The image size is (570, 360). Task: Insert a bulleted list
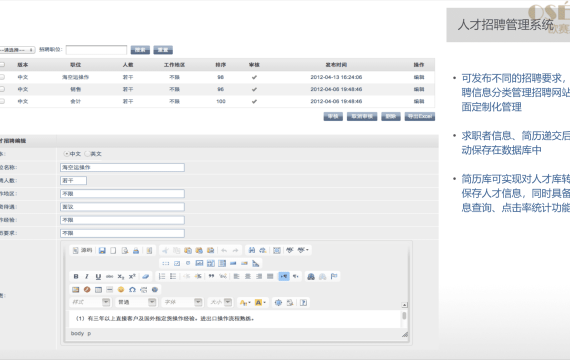pos(173,276)
